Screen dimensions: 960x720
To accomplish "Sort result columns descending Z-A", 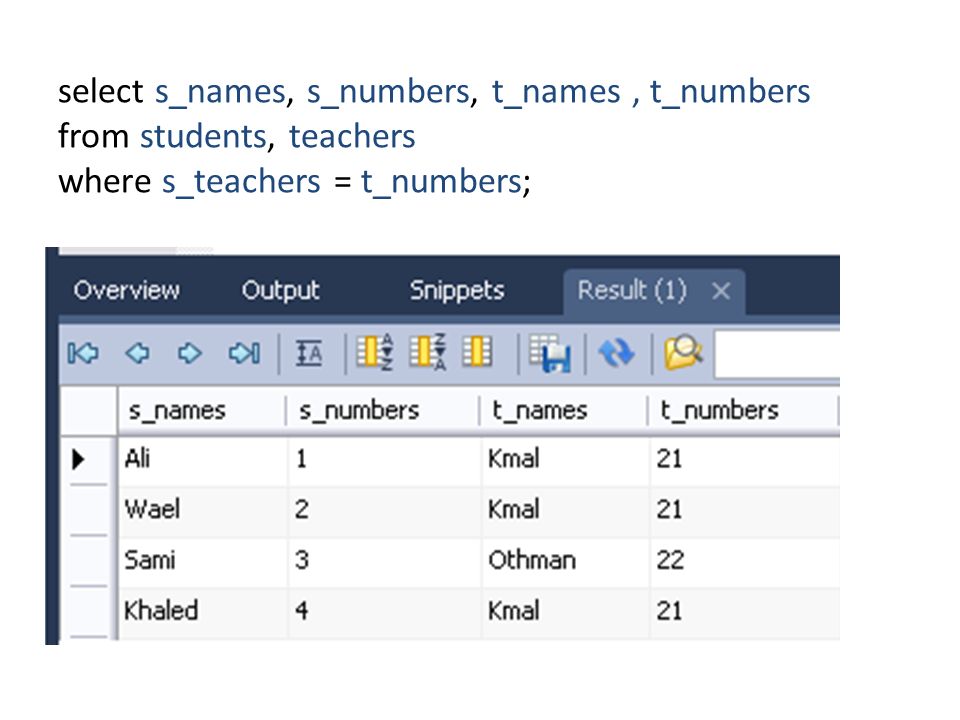I will tap(427, 352).
